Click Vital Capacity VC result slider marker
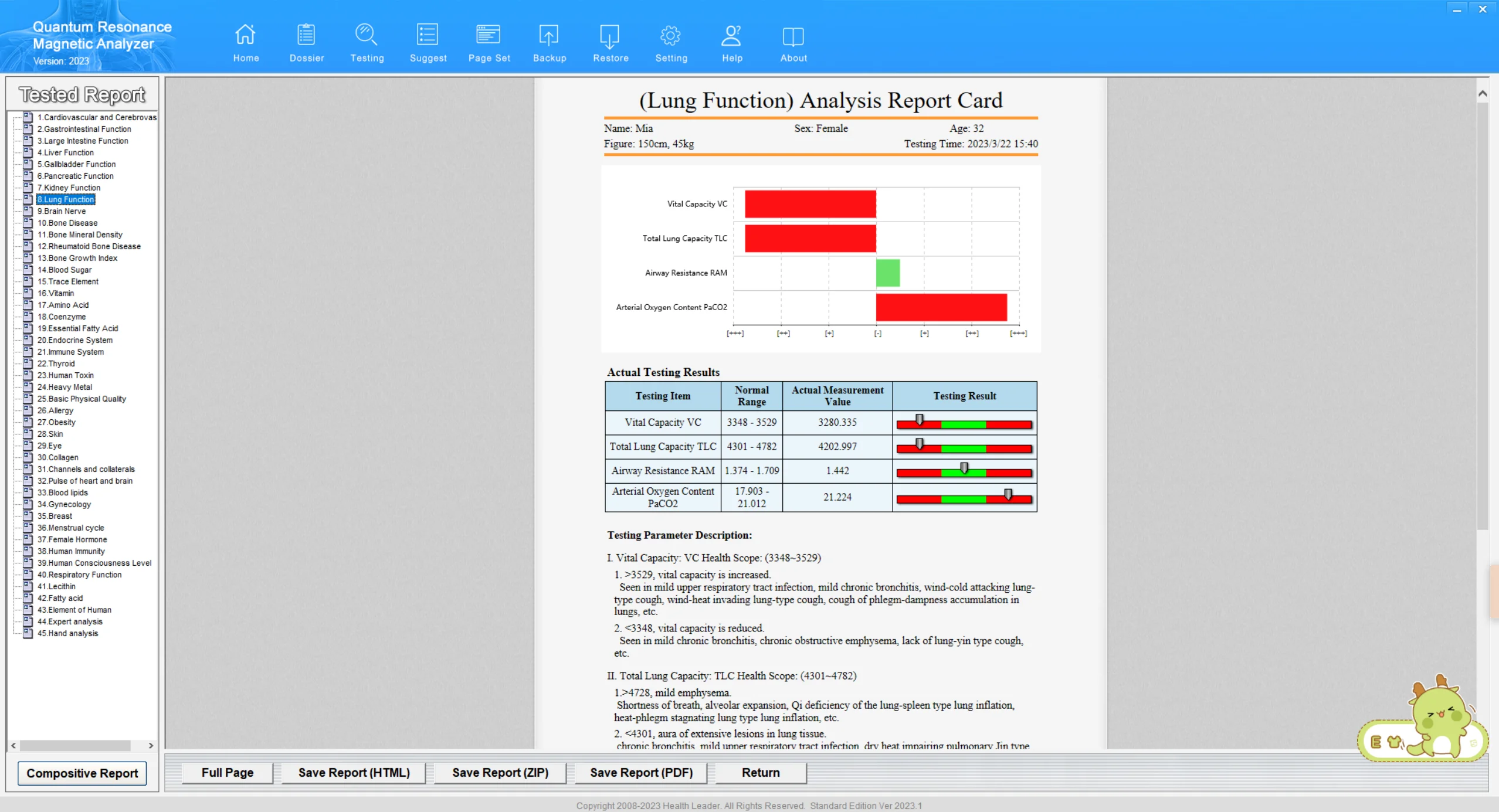Viewport: 1499px width, 812px height. [920, 420]
